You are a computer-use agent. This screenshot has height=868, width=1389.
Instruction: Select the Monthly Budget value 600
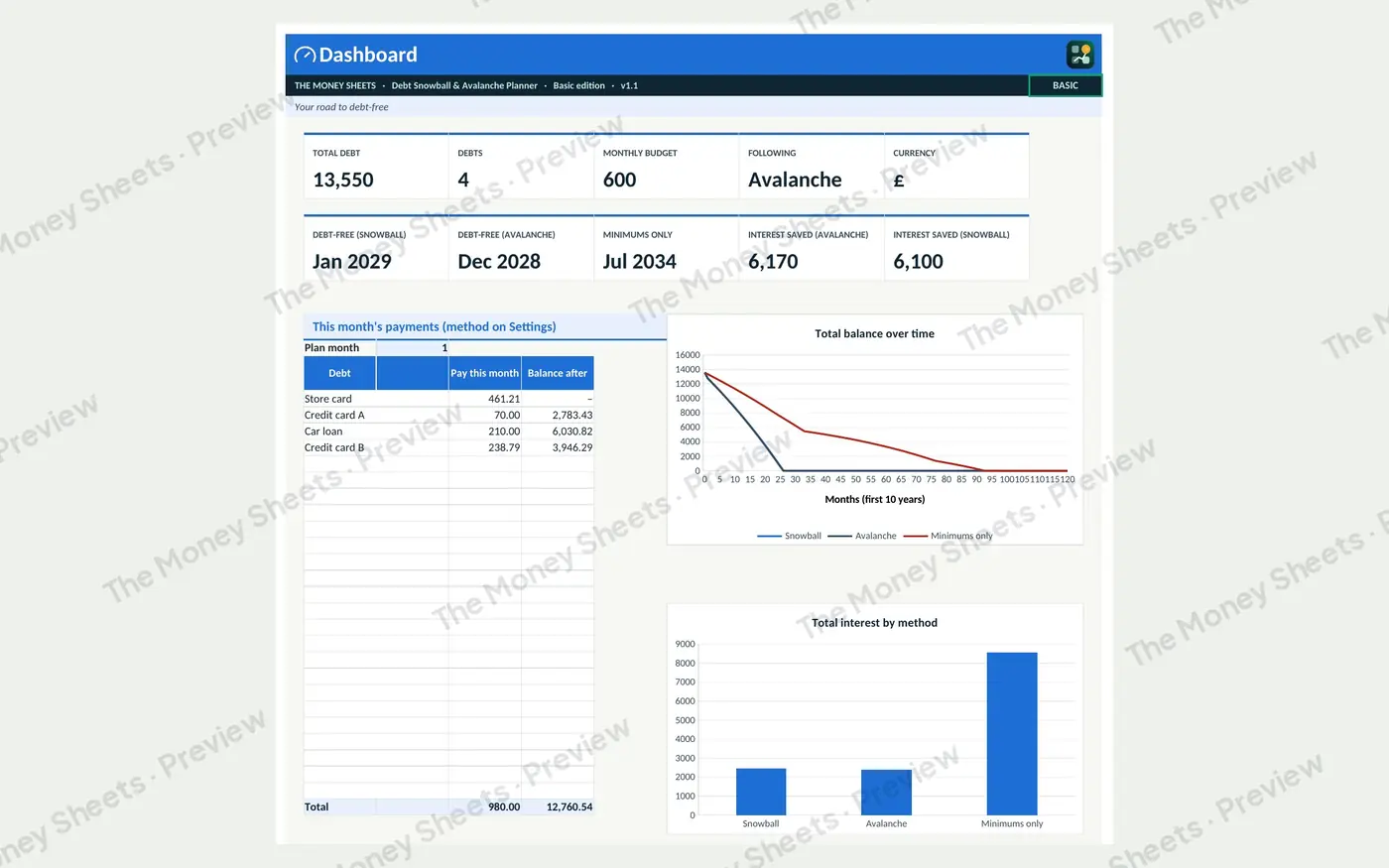620,181
